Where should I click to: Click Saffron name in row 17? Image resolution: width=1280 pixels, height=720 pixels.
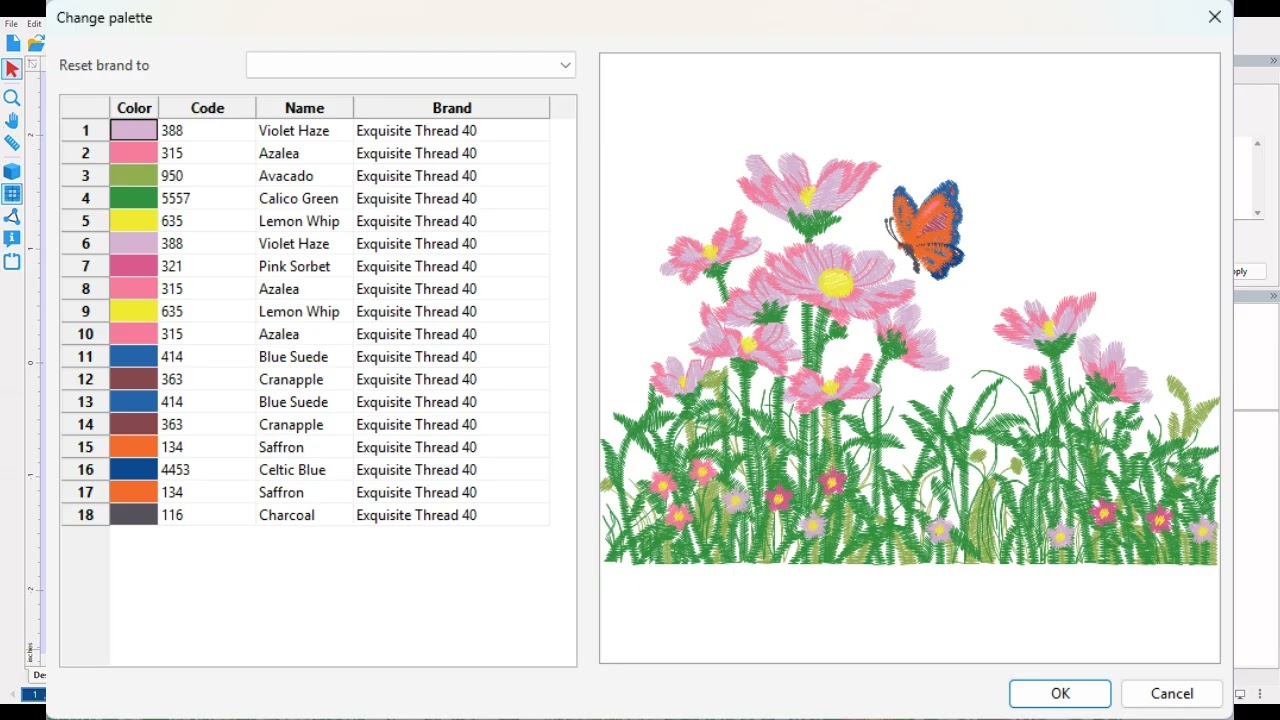tap(304, 492)
